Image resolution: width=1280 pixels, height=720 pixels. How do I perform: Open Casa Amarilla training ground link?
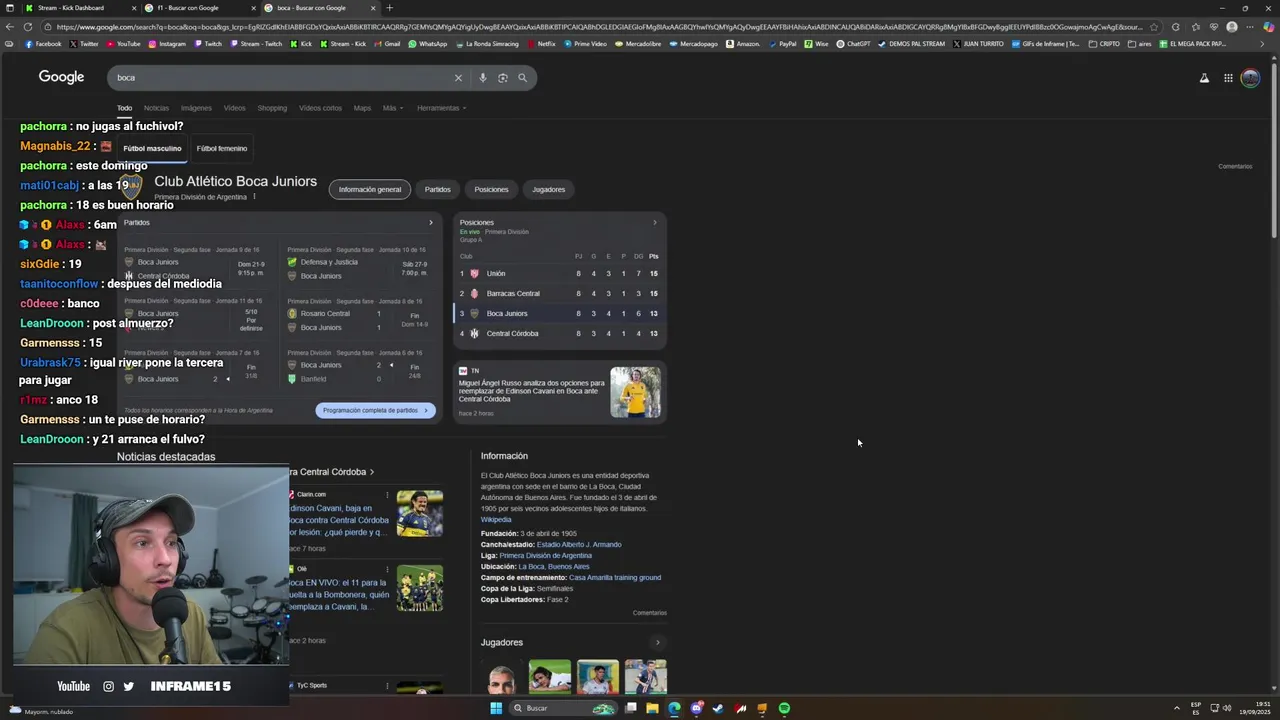point(615,578)
